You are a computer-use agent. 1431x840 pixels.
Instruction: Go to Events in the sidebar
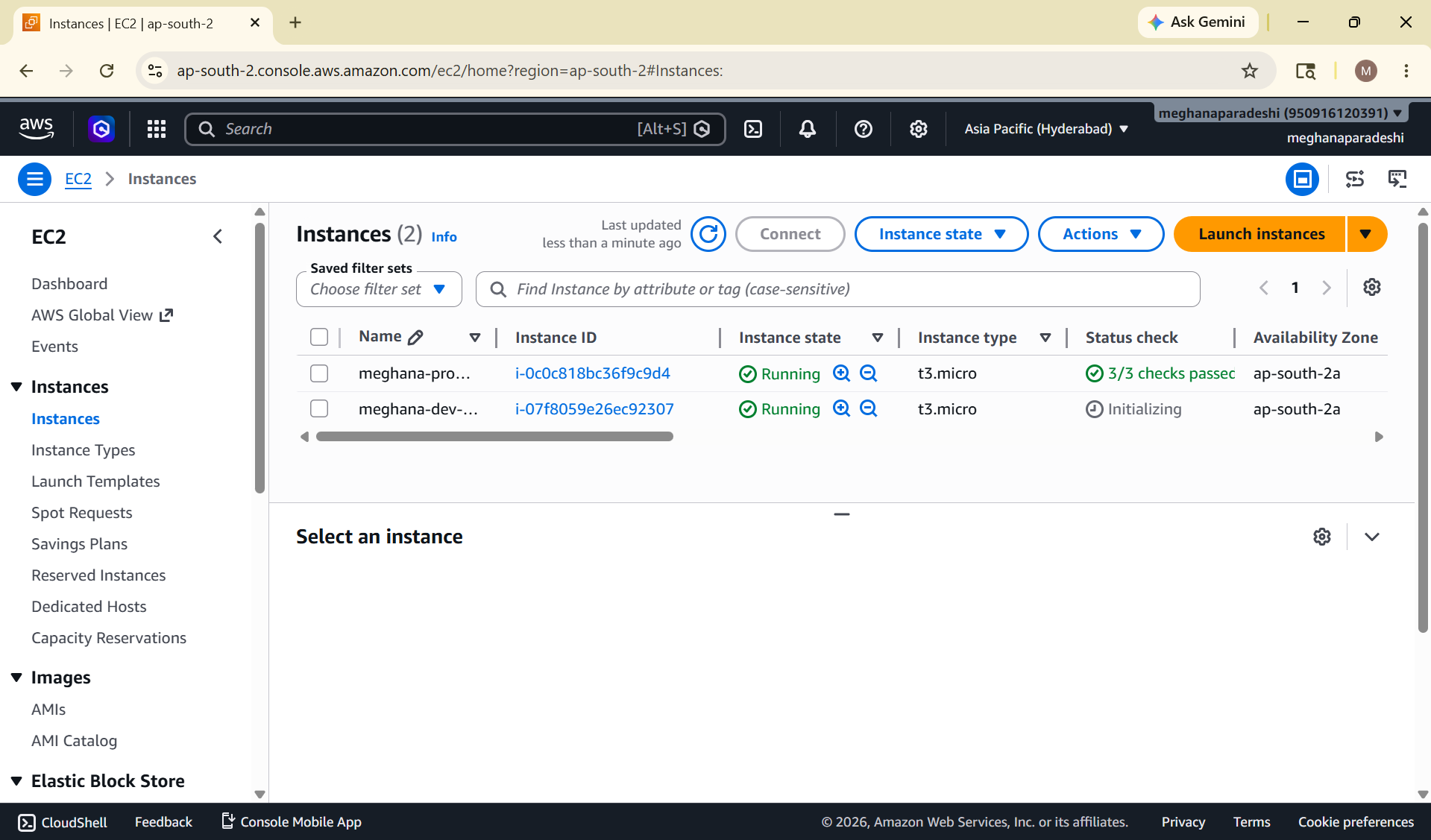click(x=54, y=347)
